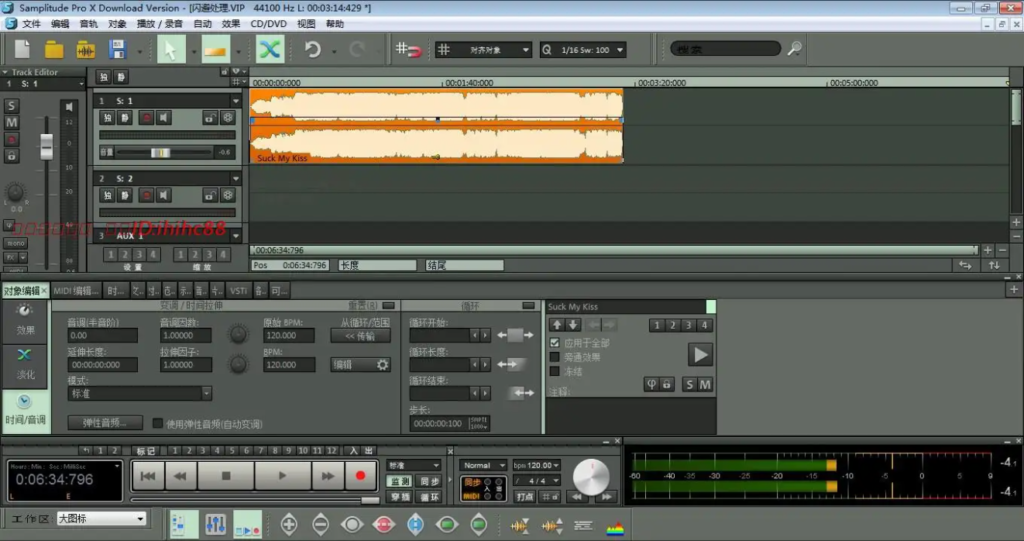Enable the use elastic audio checkbox
Image resolution: width=1024 pixels, height=541 pixels.
pyautogui.click(x=157, y=423)
